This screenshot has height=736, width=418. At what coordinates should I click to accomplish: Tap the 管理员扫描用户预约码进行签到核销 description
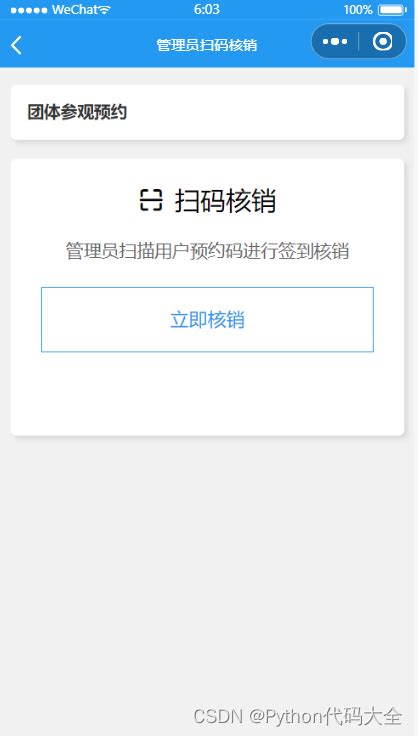[x=207, y=251]
